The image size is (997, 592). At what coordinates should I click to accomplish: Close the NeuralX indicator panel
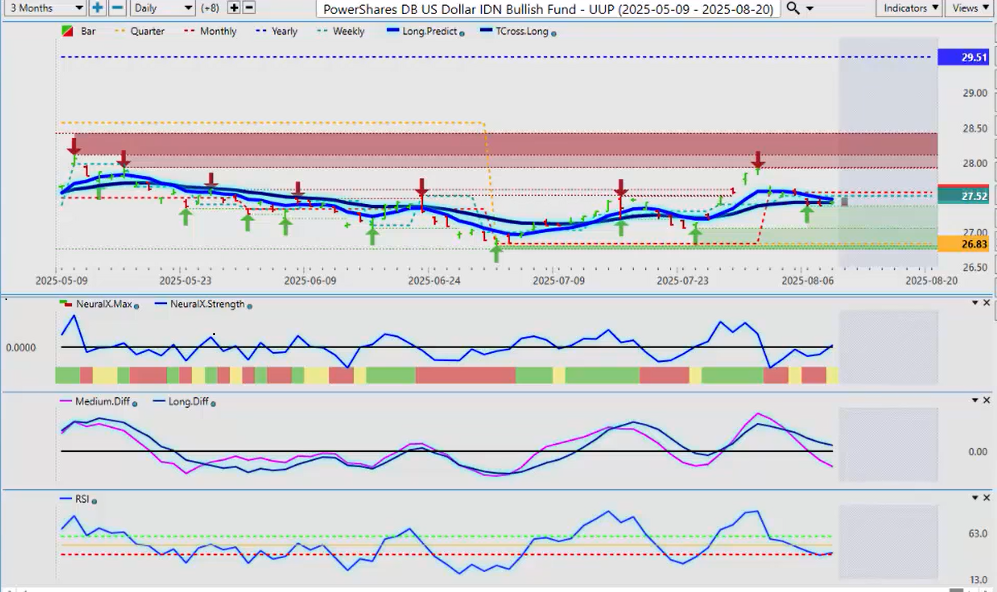click(987, 302)
